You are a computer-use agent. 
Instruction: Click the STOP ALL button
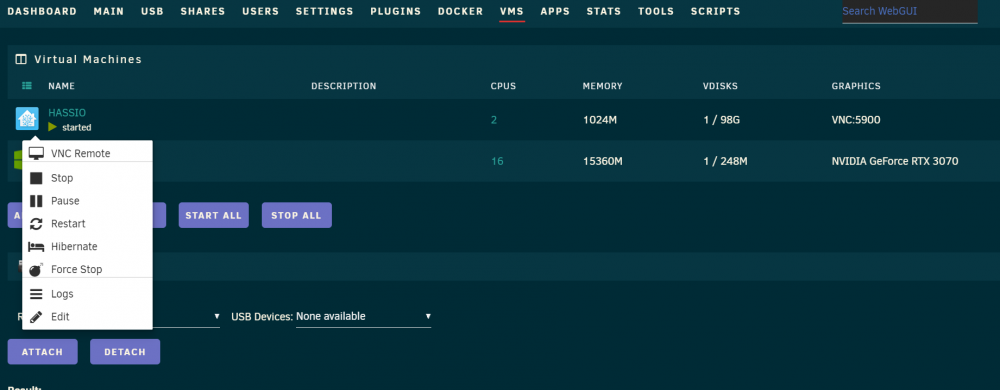click(297, 215)
